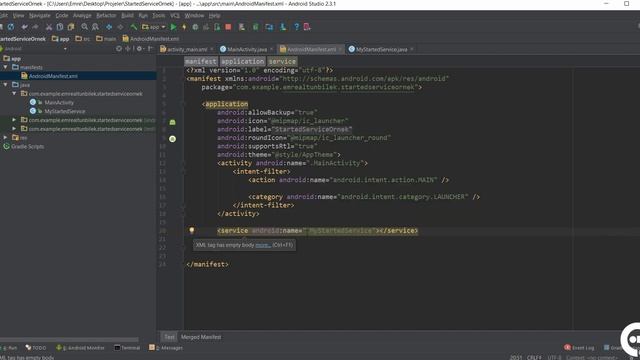Open the app run configuration dropdown
640x360 pixels.
(154, 27)
